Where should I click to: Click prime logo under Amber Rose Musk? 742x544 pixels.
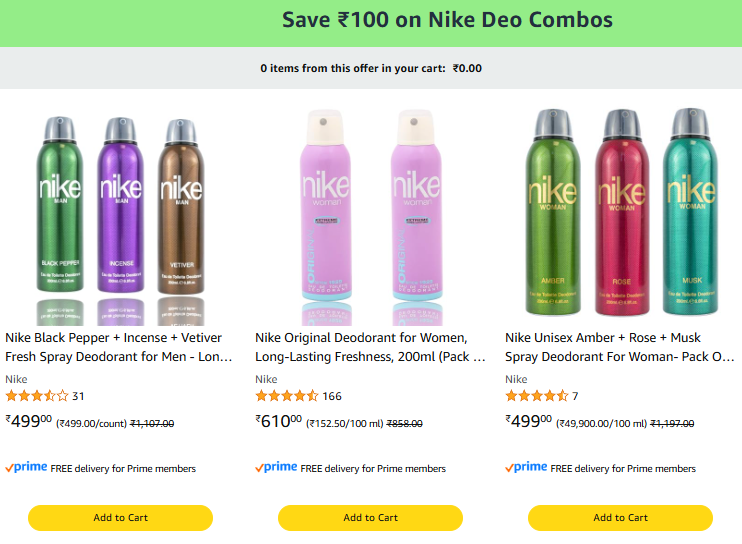[x=526, y=467]
